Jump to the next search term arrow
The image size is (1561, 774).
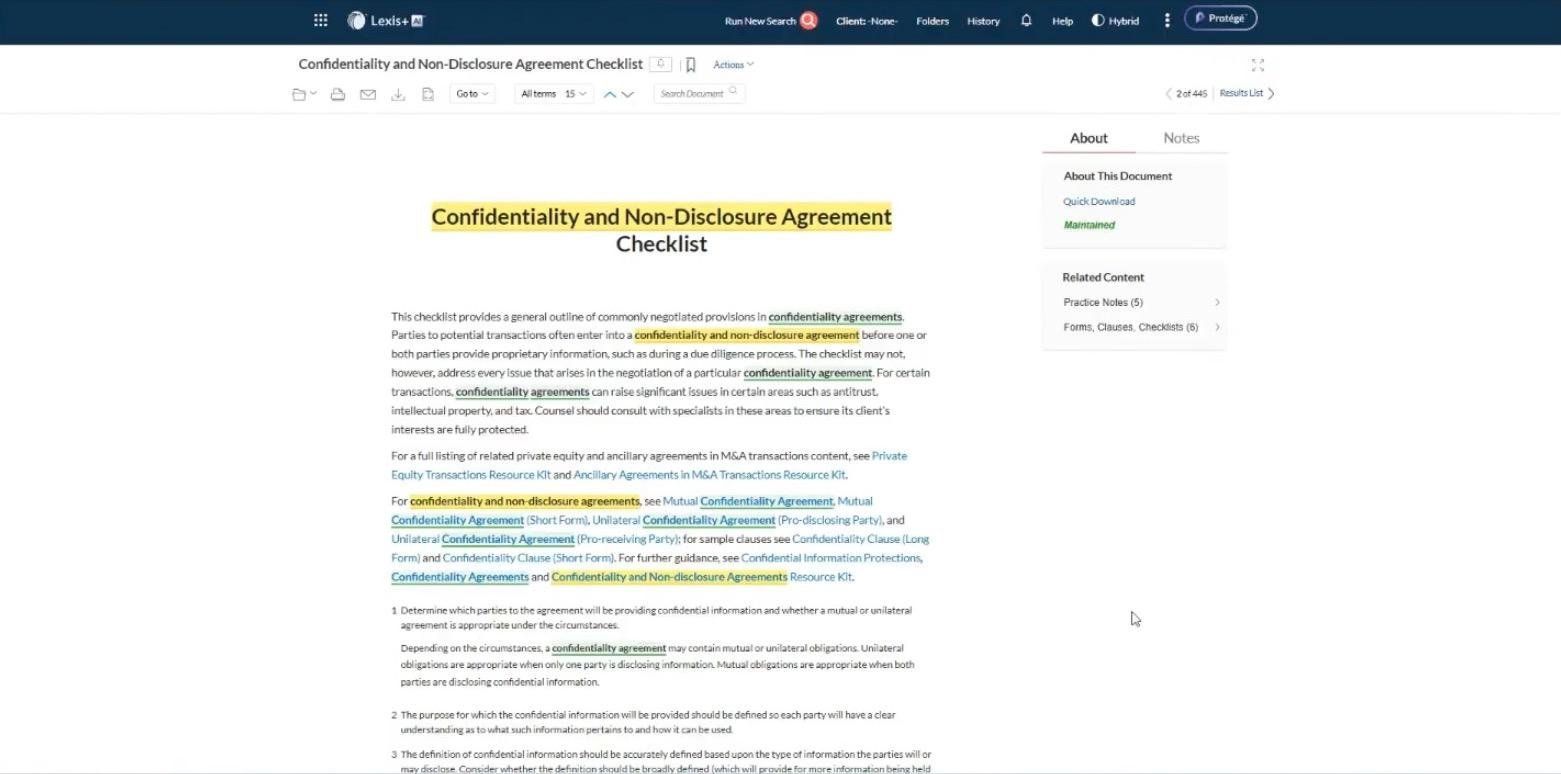coord(628,94)
